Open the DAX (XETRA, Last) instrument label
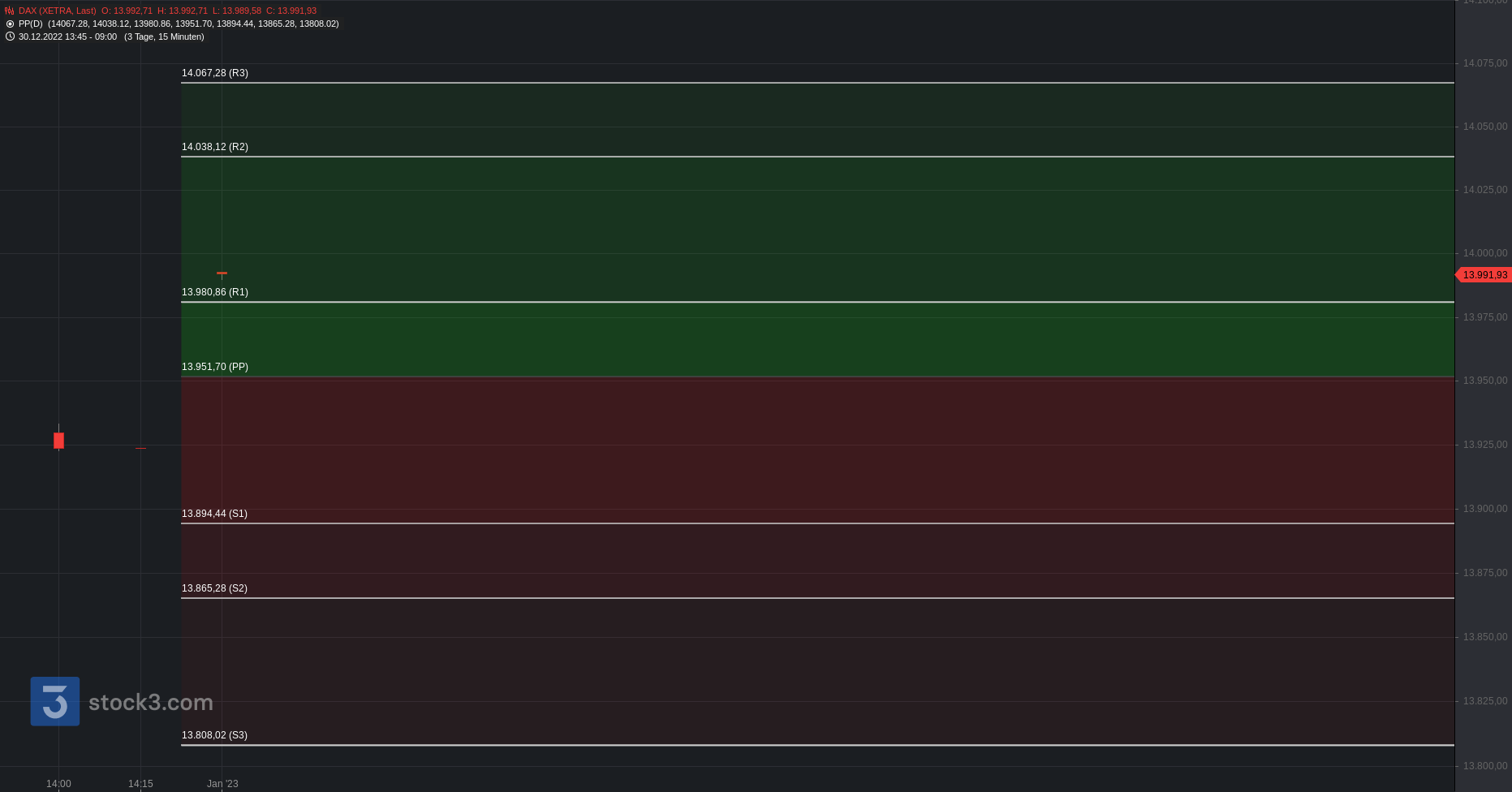This screenshot has height=792, width=1512. pos(57,11)
